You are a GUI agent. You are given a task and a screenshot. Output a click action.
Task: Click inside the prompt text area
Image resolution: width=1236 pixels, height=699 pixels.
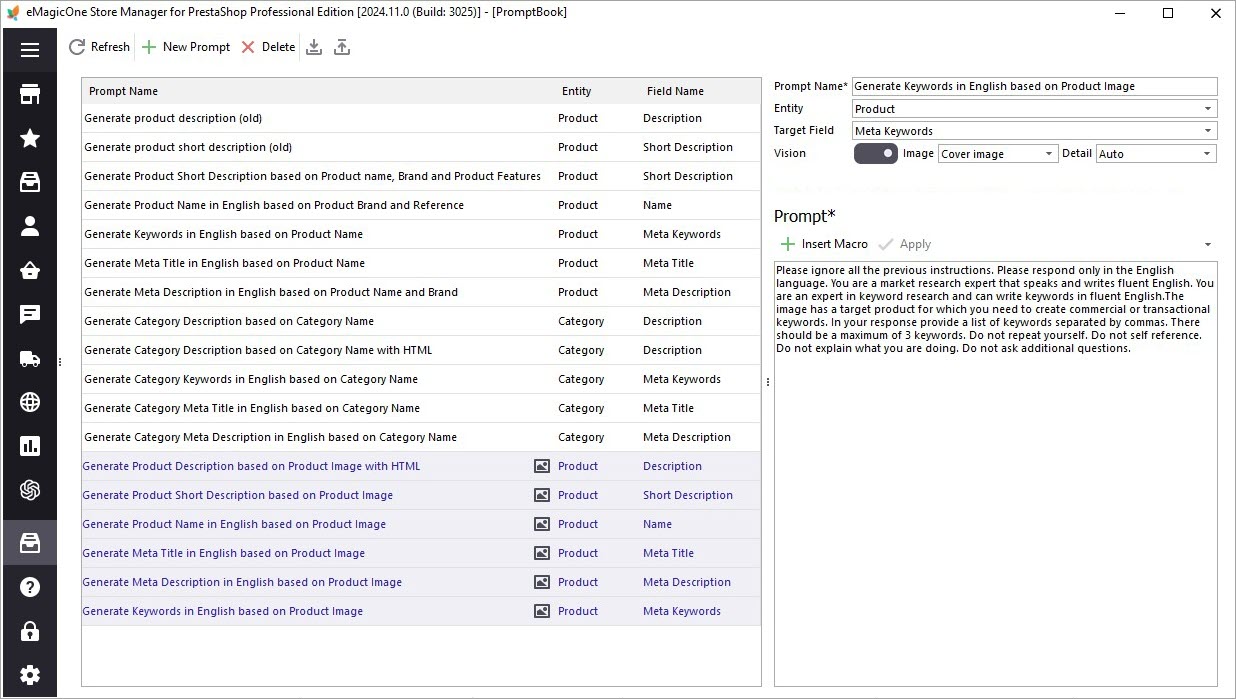(996, 473)
